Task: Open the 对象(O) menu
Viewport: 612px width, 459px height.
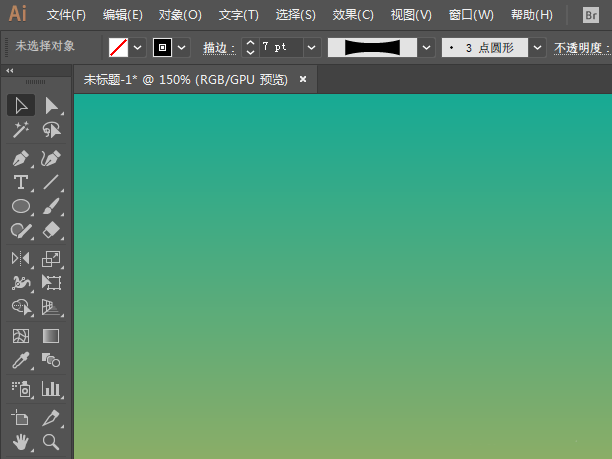Action: tap(180, 15)
